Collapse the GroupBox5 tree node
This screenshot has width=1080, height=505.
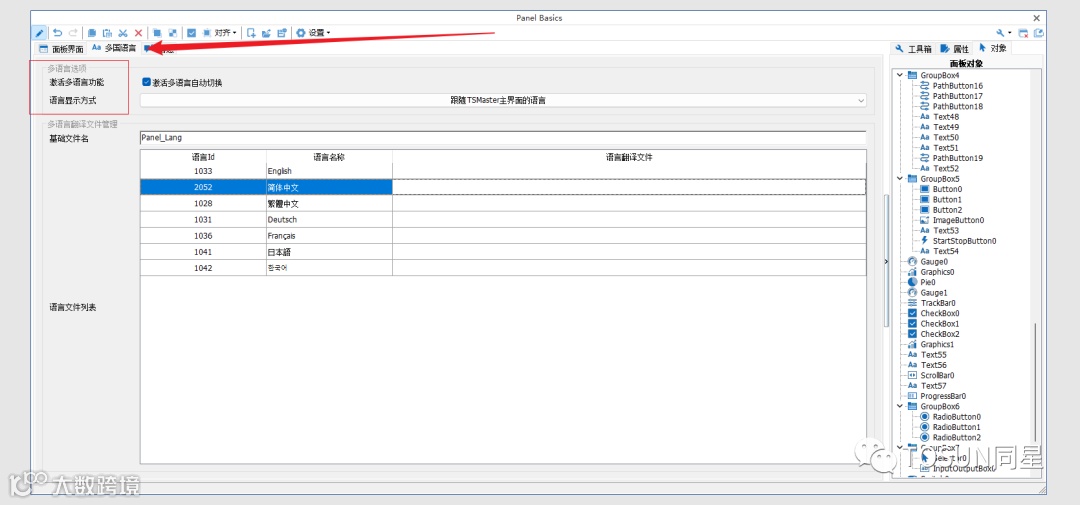click(x=900, y=178)
